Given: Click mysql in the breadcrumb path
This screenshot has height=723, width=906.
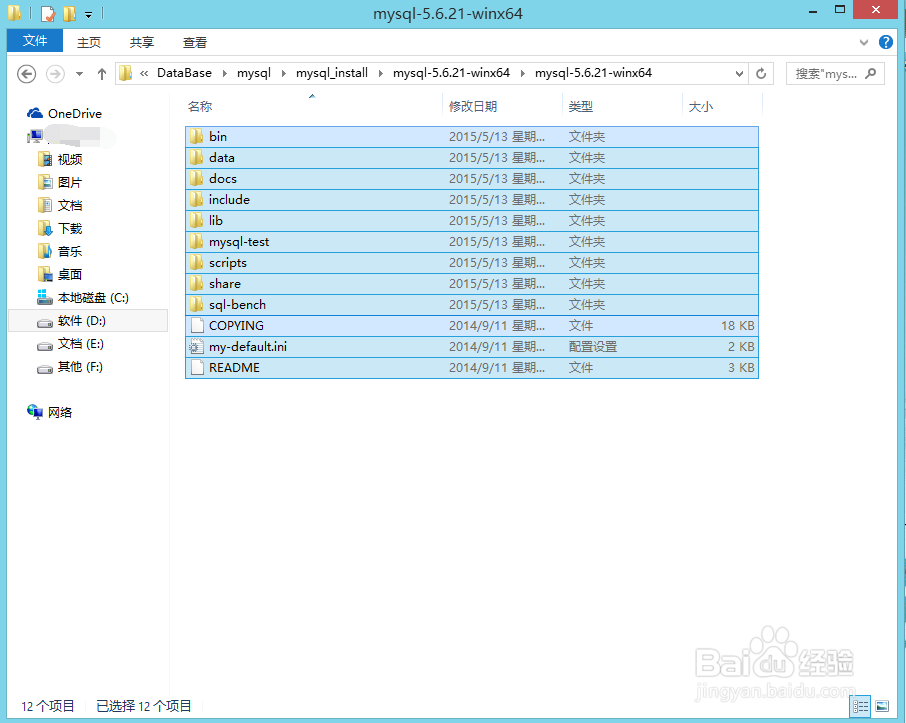Looking at the screenshot, I should click(253, 73).
